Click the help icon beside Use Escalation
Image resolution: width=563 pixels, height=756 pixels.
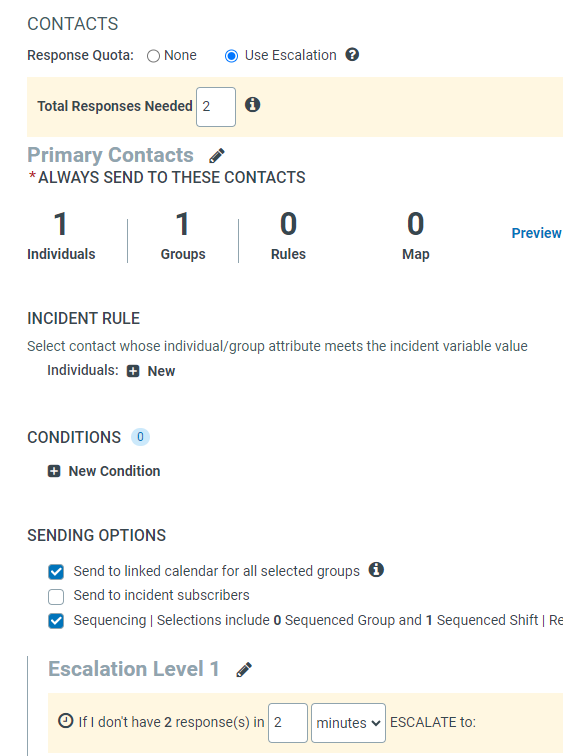[352, 54]
